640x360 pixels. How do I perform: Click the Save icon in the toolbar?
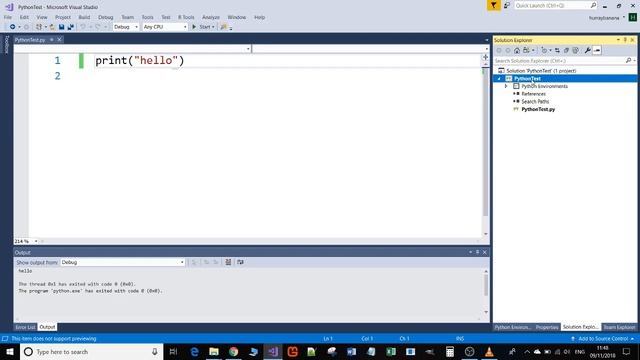[61, 27]
